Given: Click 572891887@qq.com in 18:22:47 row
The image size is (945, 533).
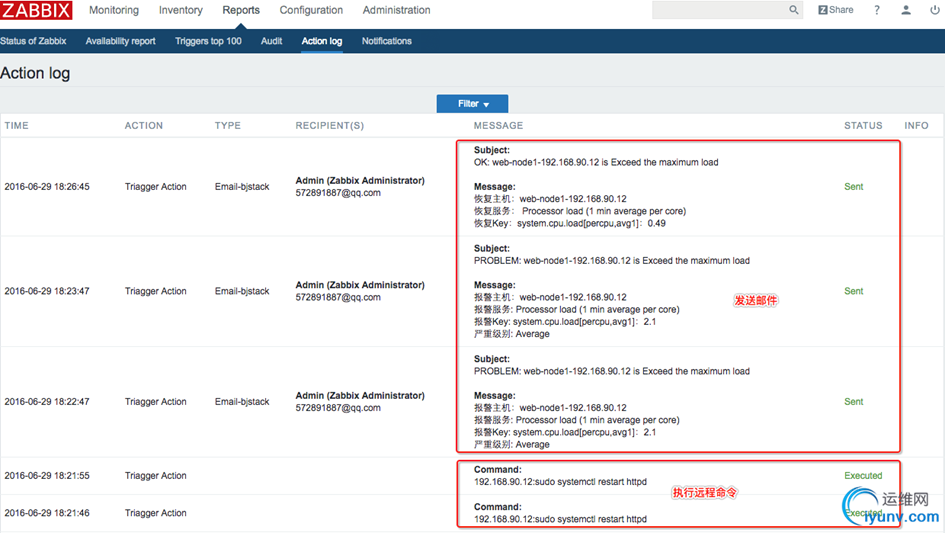Looking at the screenshot, I should coord(338,408).
